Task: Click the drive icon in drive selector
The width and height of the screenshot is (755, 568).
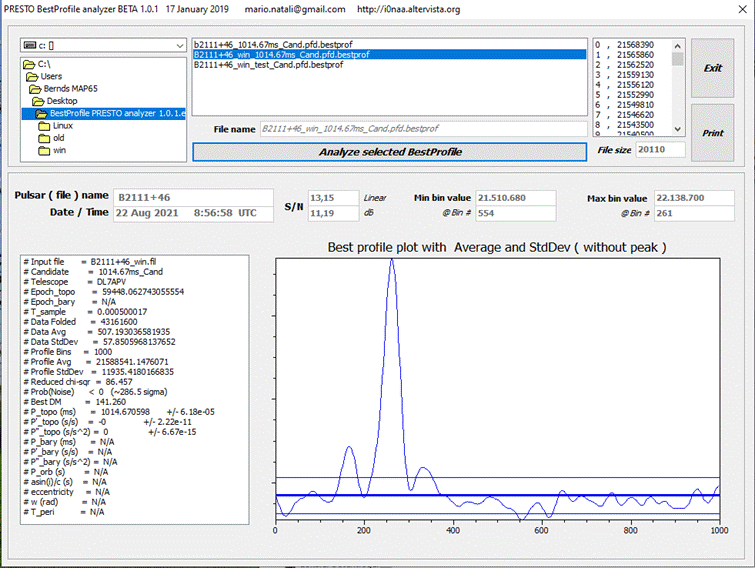Action: click(x=30, y=45)
